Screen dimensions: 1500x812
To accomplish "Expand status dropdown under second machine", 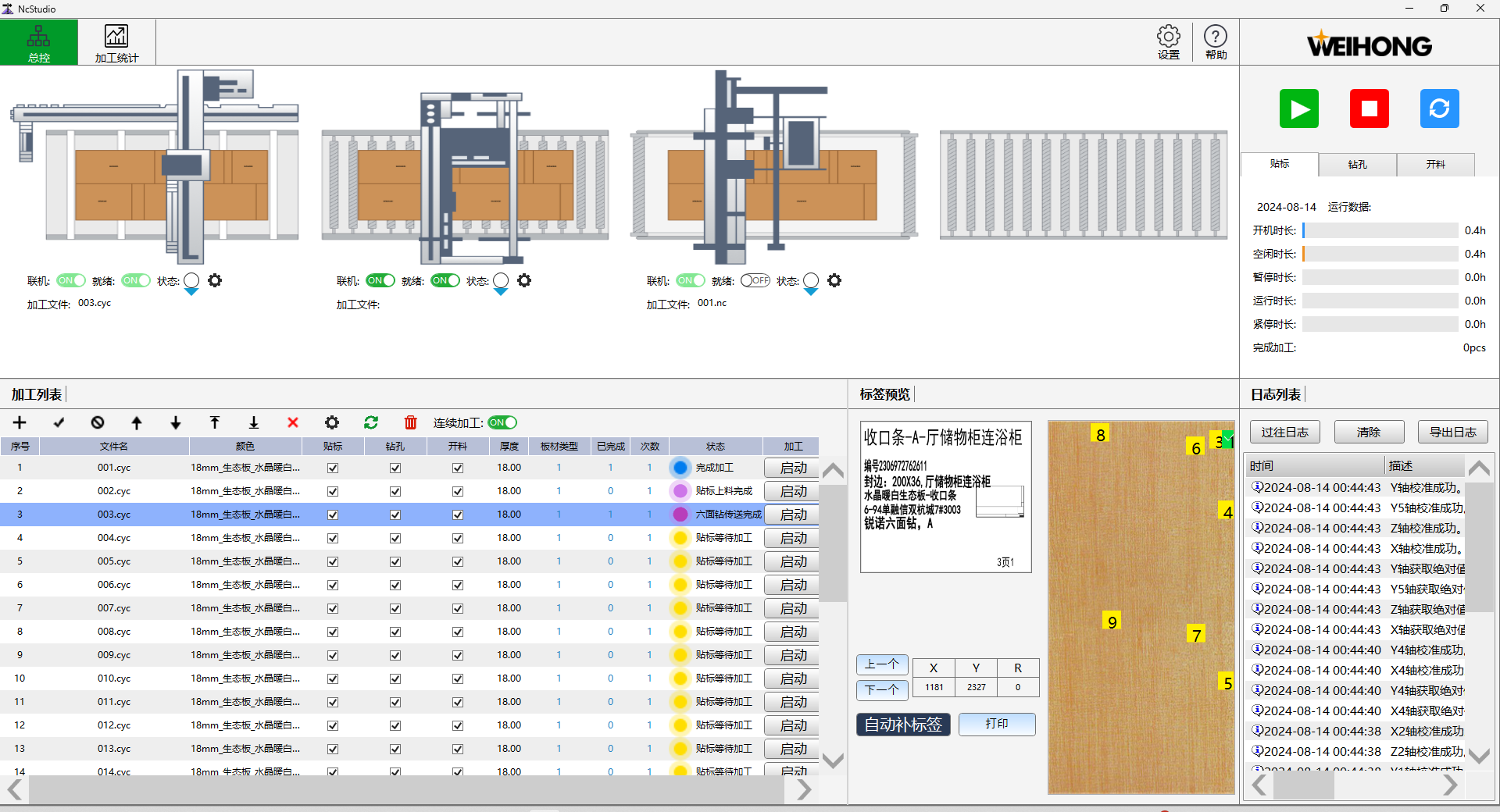I will (x=501, y=292).
